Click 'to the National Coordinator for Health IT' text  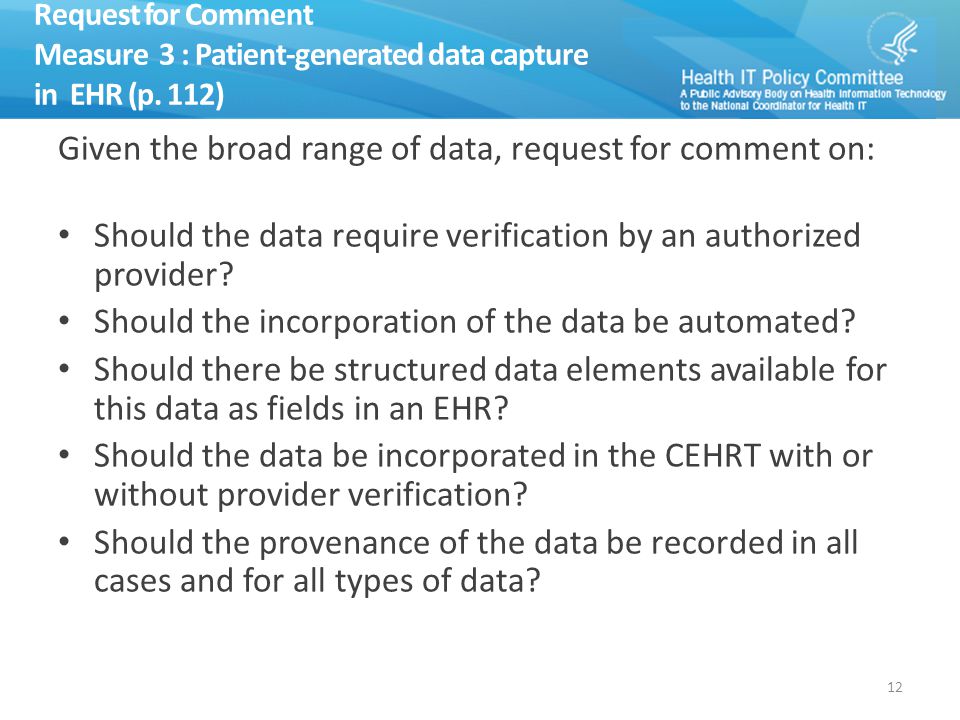(x=773, y=105)
